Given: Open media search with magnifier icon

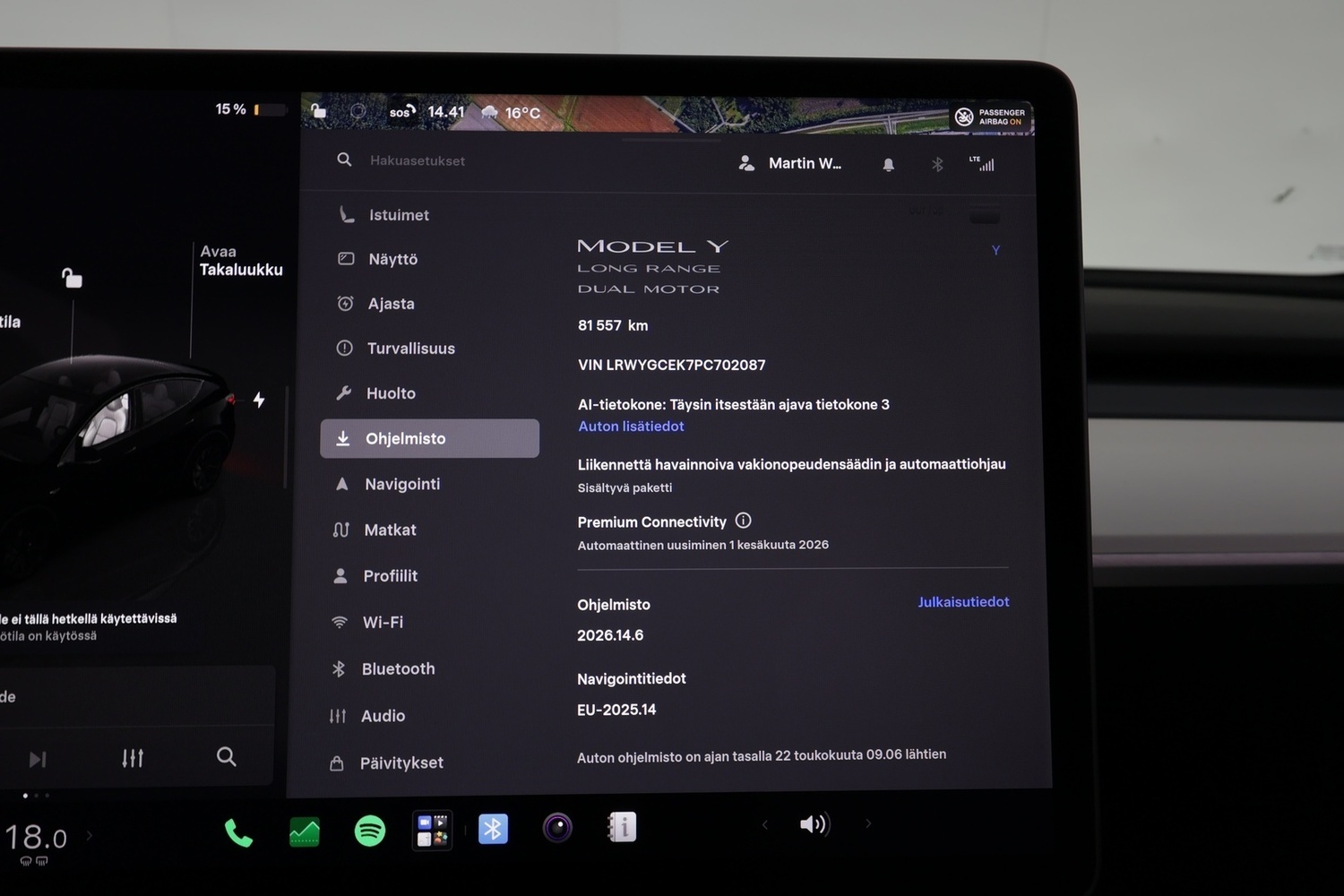Looking at the screenshot, I should click(x=227, y=757).
